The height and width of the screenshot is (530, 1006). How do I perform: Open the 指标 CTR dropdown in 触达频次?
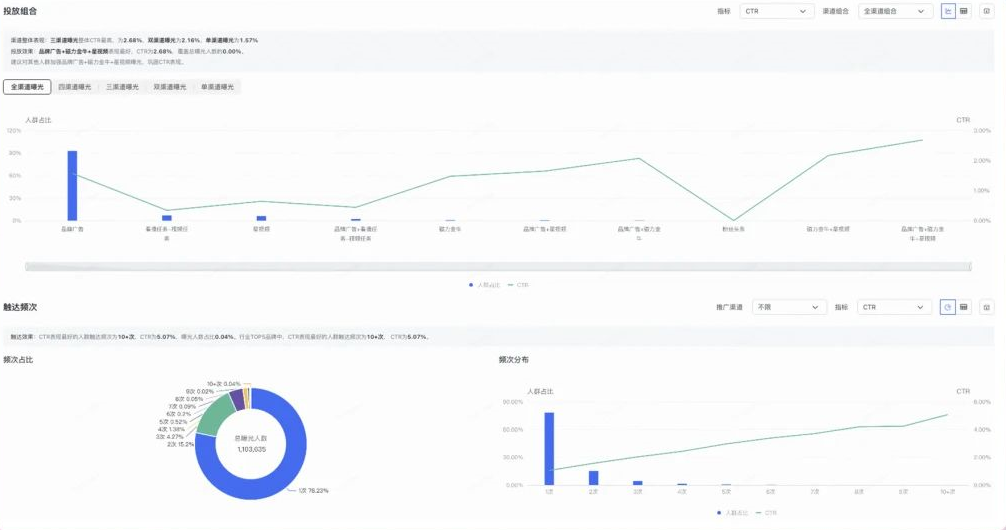(x=893, y=307)
